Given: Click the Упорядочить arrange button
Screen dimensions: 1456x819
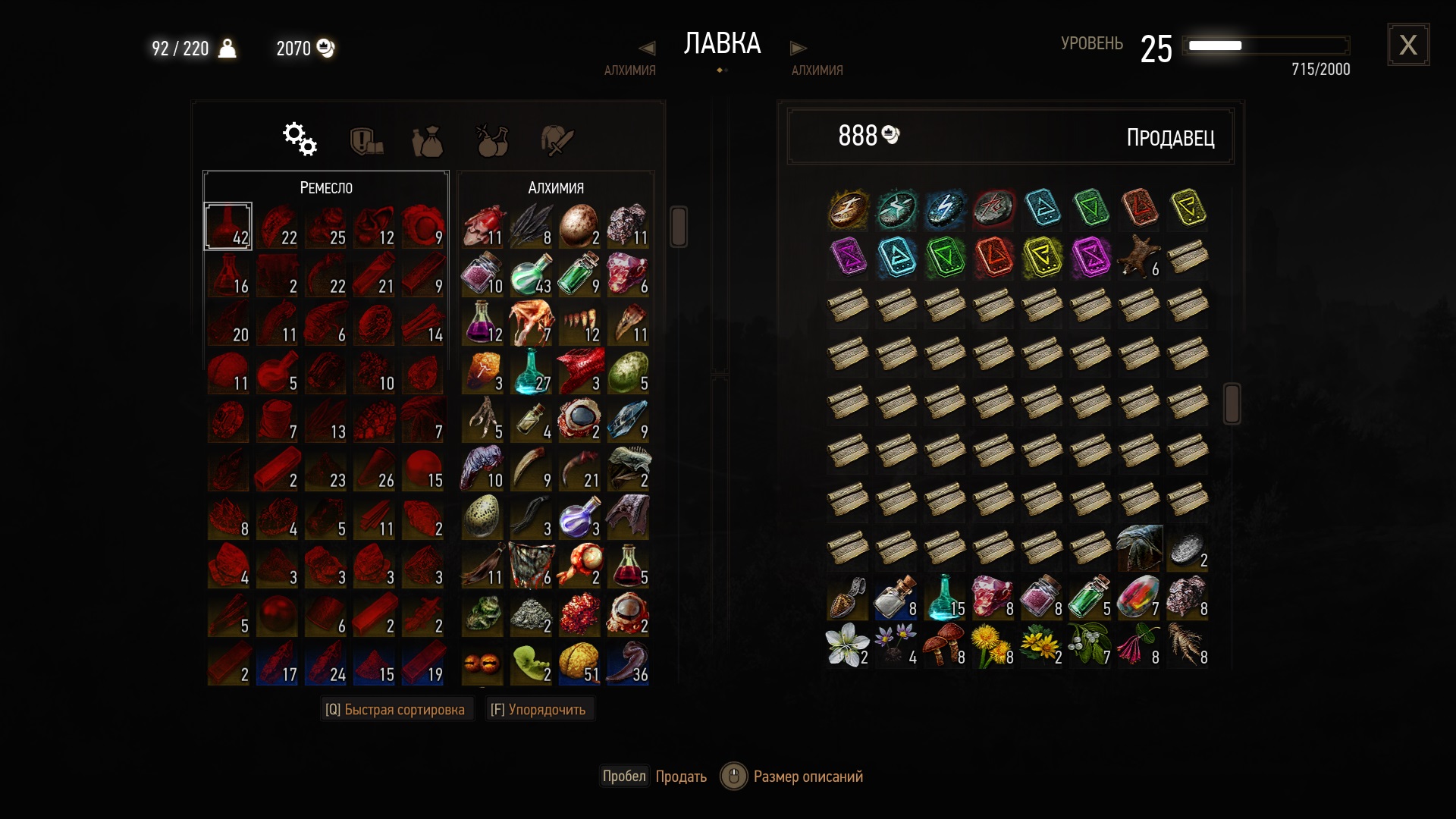Looking at the screenshot, I should tap(538, 710).
